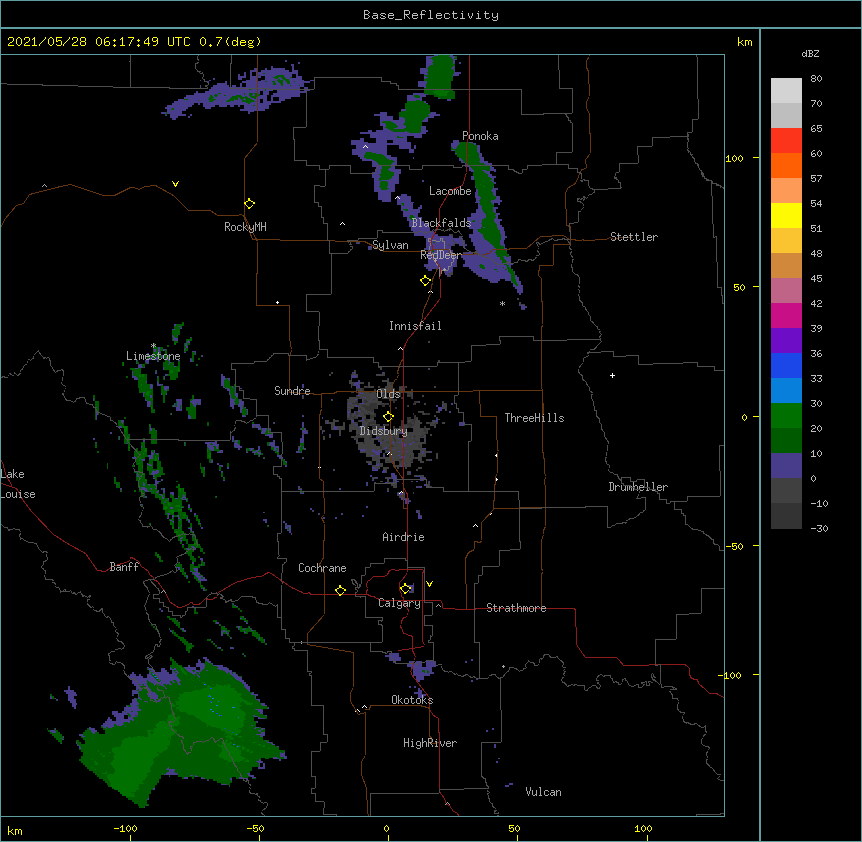Select the Sylvan label on the map

coord(390,245)
